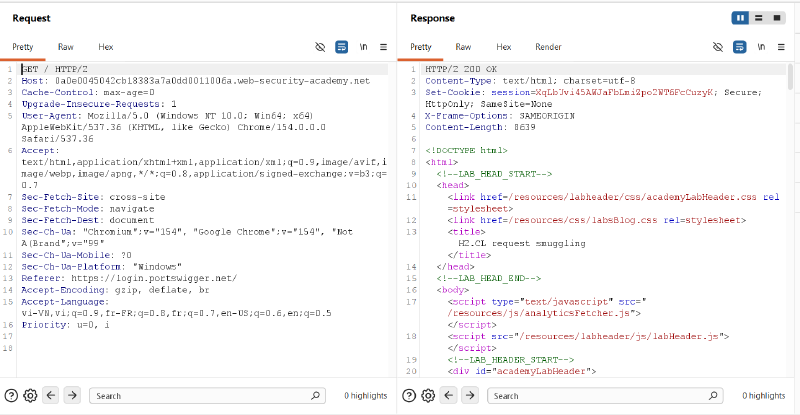Click the Content-Length: 8639 line
This screenshot has width=800, height=415.
tap(480, 127)
